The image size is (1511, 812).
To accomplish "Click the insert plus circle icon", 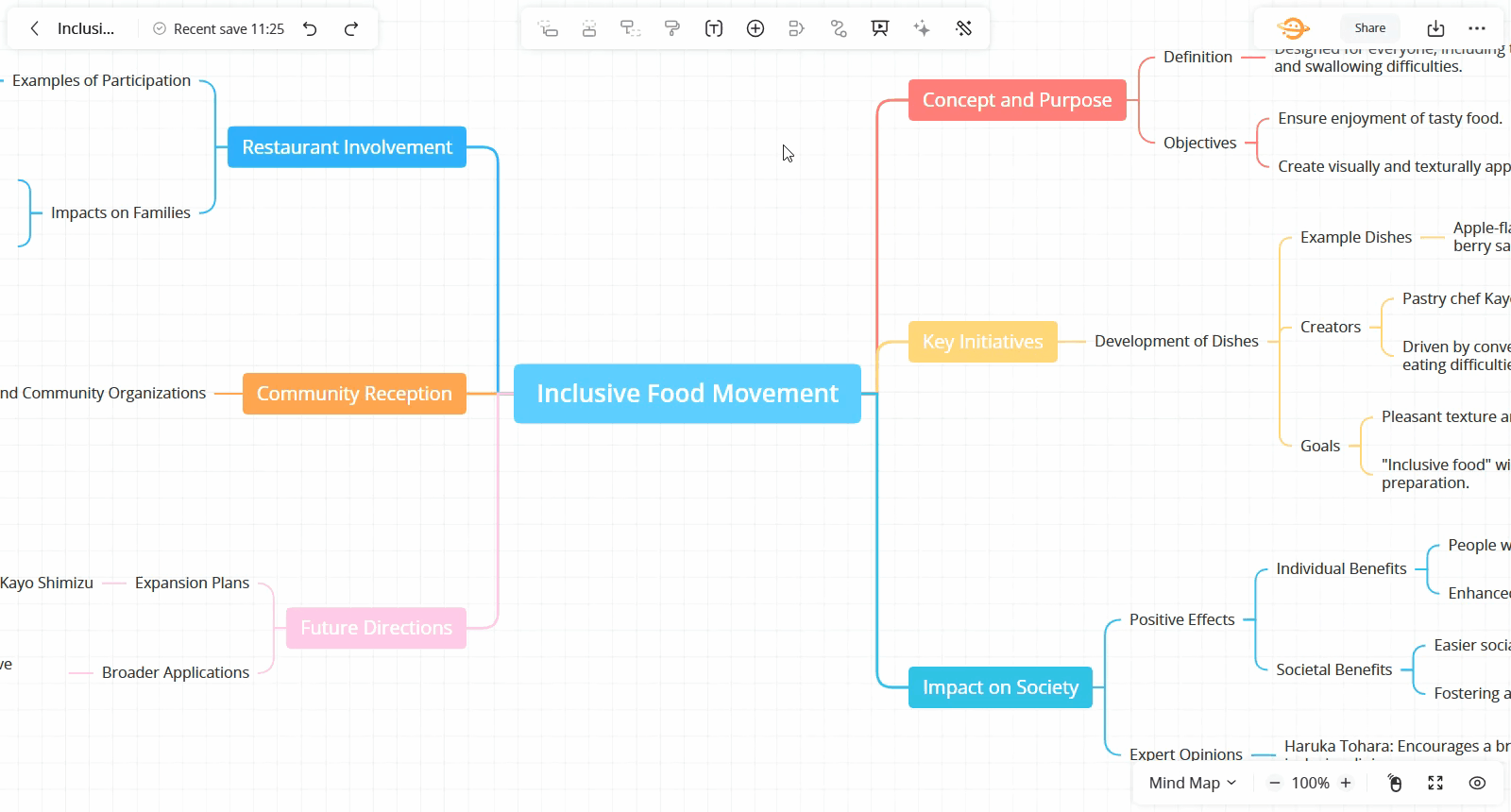I will (x=755, y=28).
